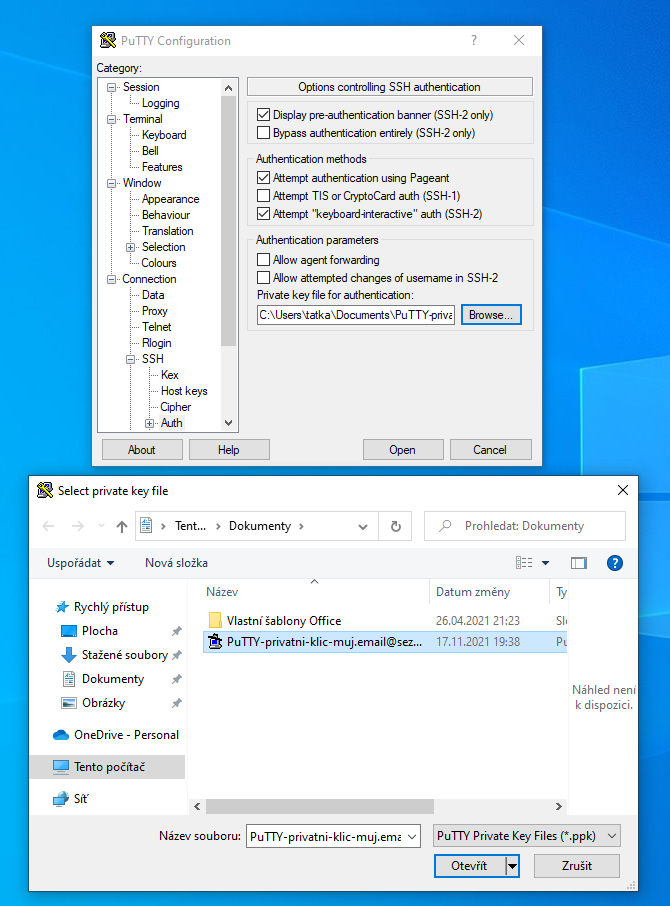670x906 pixels.
Task: Select Cipher category
Action: (176, 407)
